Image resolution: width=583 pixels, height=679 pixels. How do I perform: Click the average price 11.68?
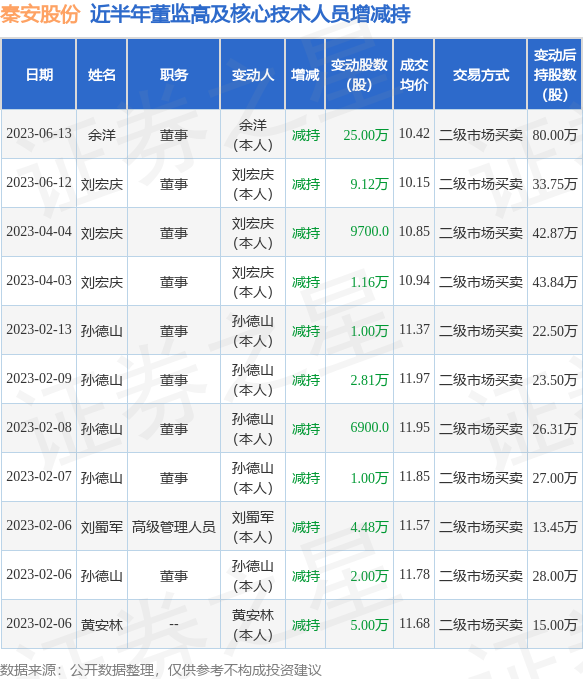pyautogui.click(x=414, y=623)
